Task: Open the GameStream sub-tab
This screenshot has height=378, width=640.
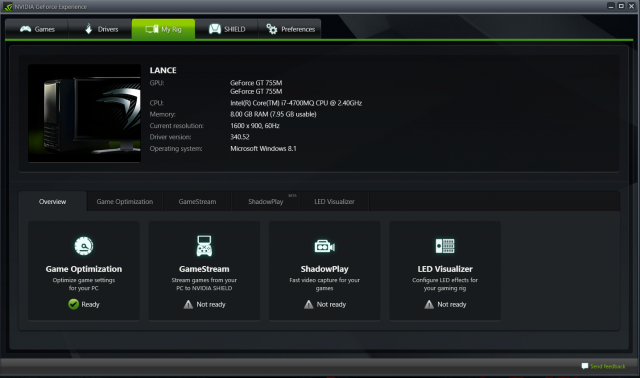Action: click(197, 201)
